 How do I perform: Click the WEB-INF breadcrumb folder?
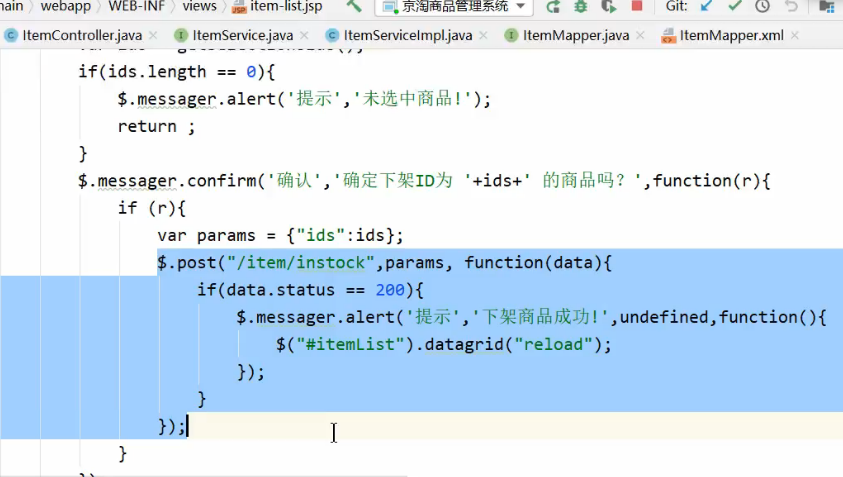point(137,6)
